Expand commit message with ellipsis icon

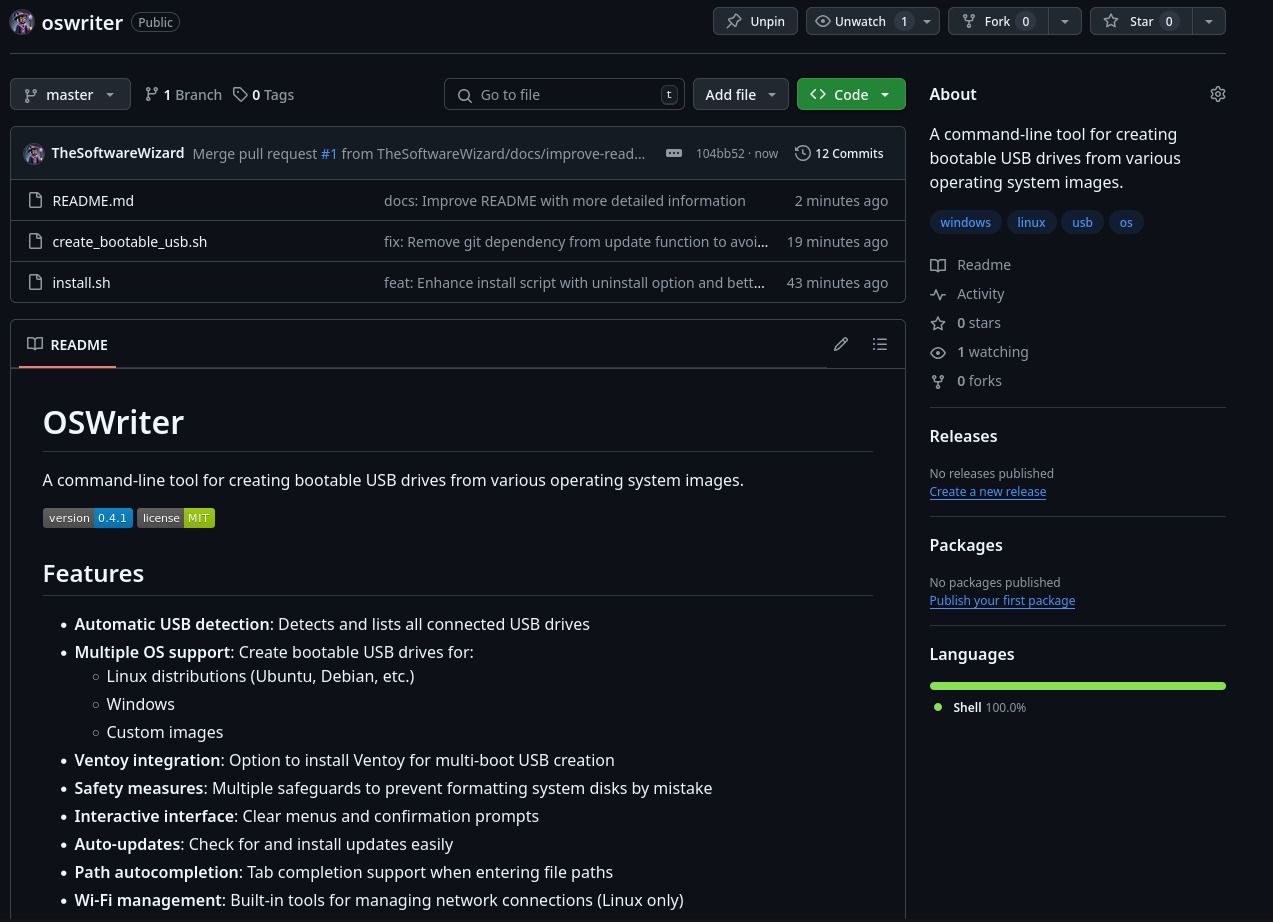[x=674, y=153]
